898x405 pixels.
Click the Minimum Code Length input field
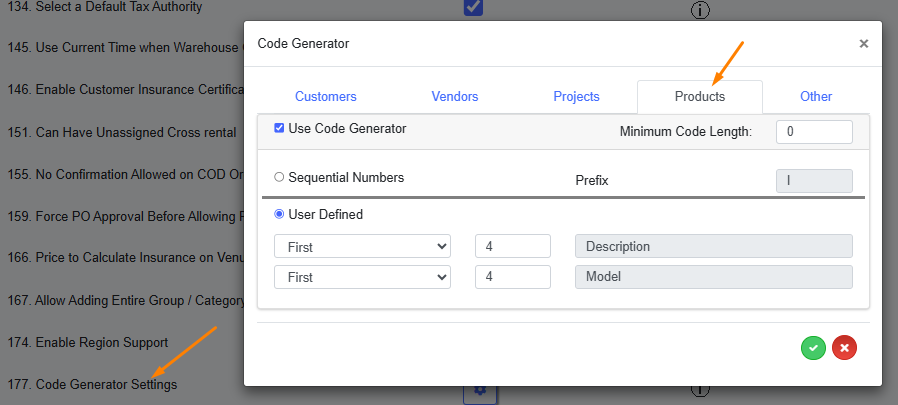pyautogui.click(x=813, y=131)
